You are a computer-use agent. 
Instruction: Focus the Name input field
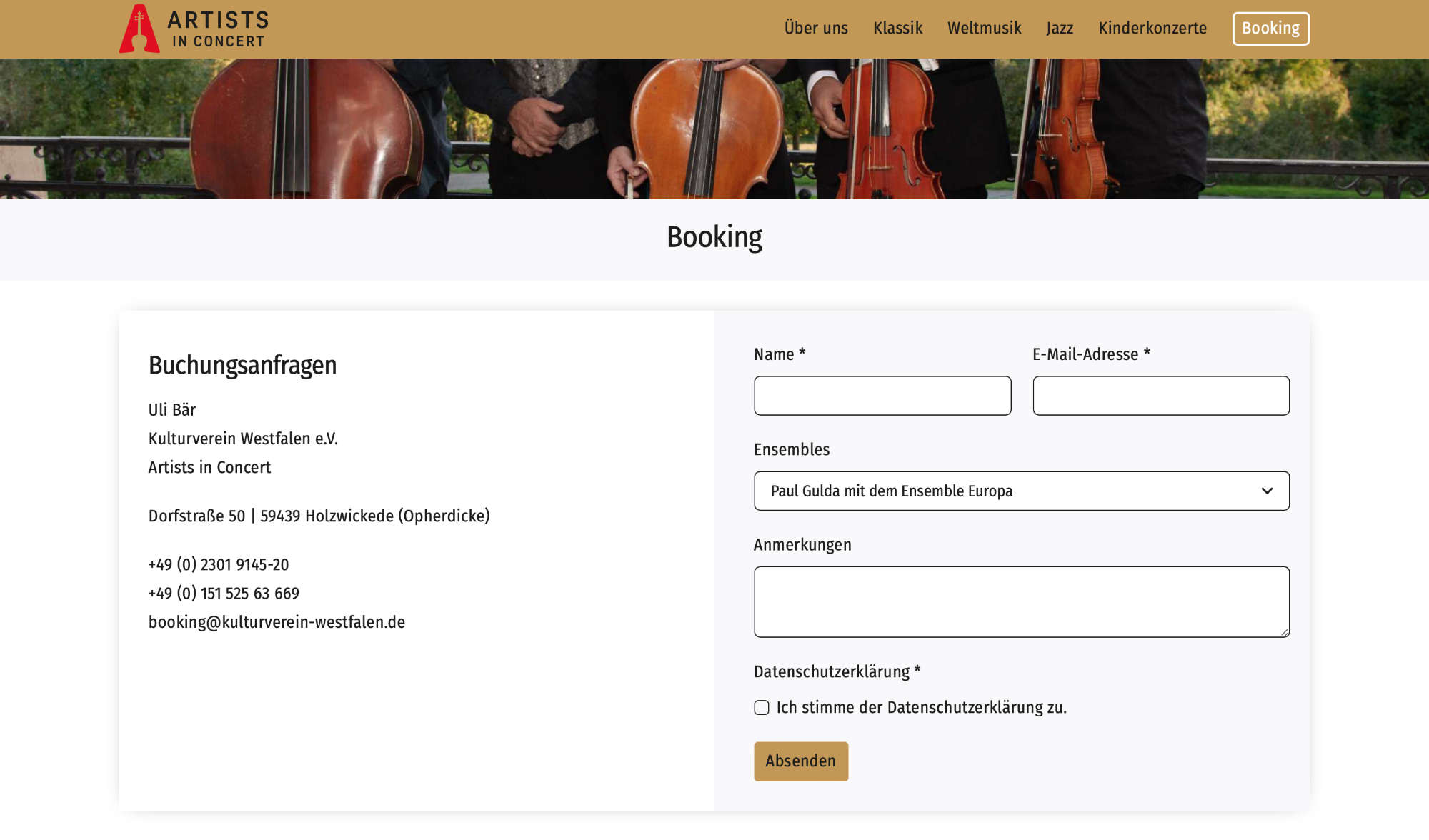click(x=882, y=396)
